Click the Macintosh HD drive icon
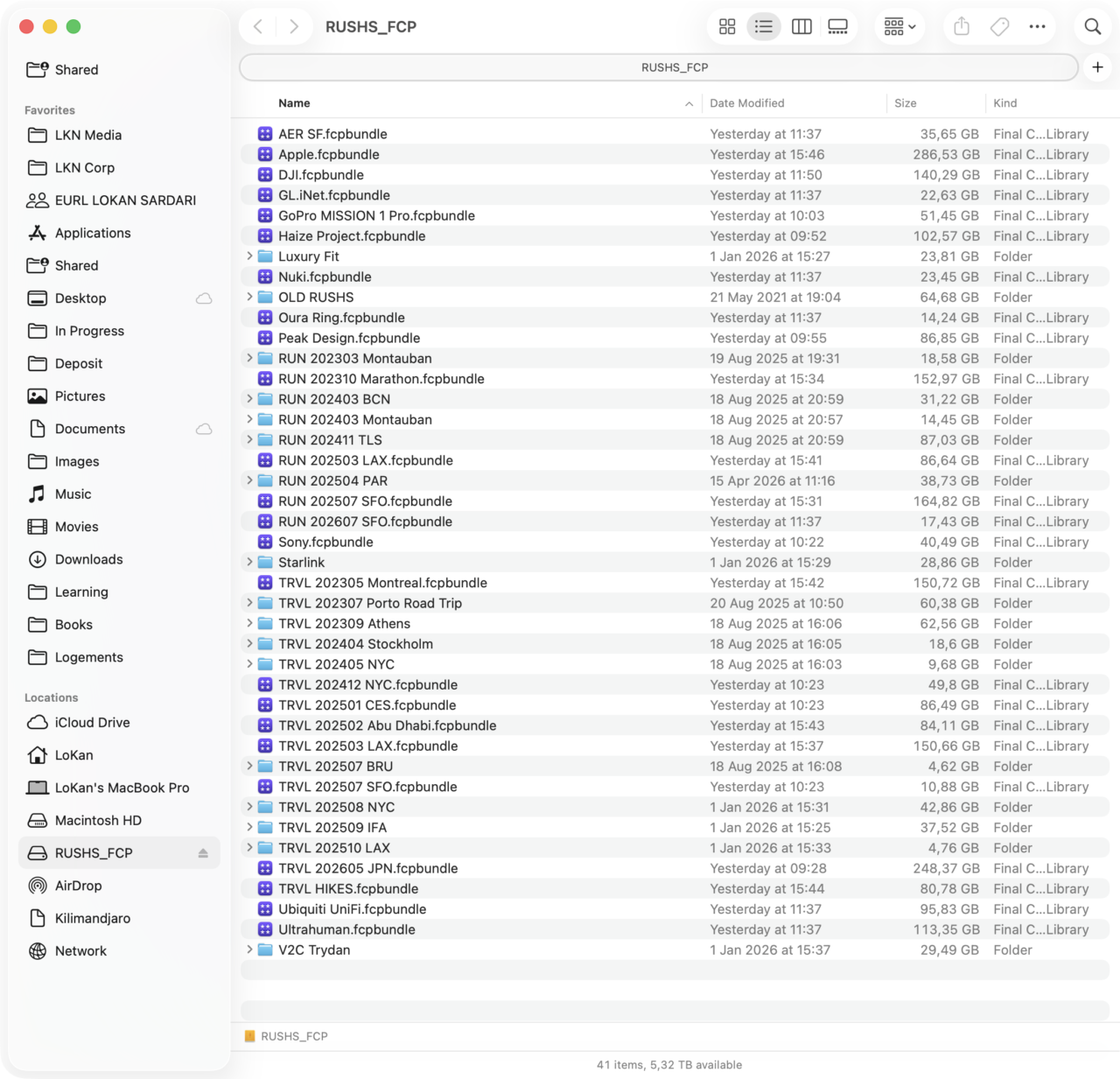The image size is (1120, 1079). [38, 821]
